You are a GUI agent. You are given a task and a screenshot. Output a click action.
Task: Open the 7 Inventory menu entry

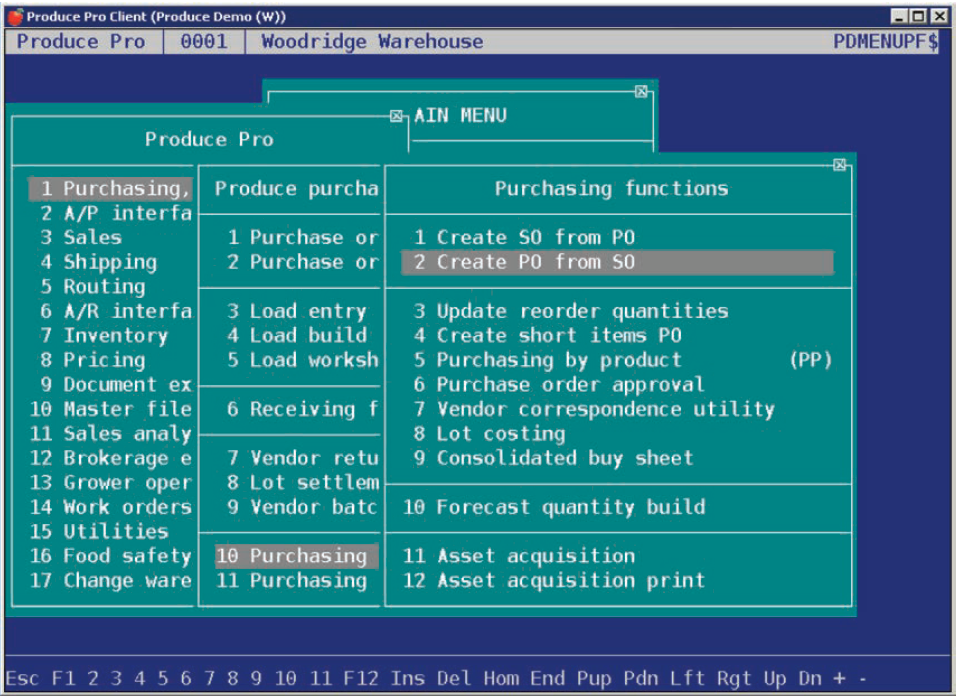[104, 335]
